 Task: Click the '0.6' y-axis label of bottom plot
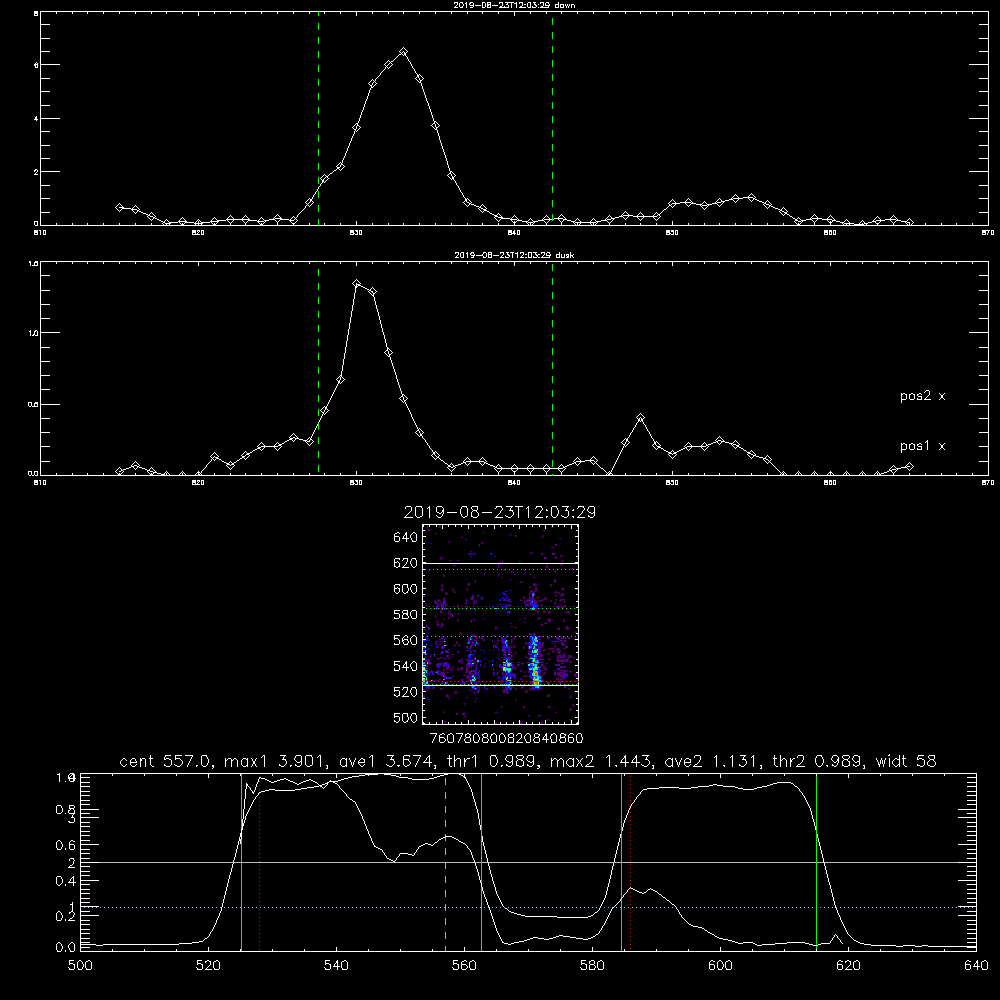point(66,845)
